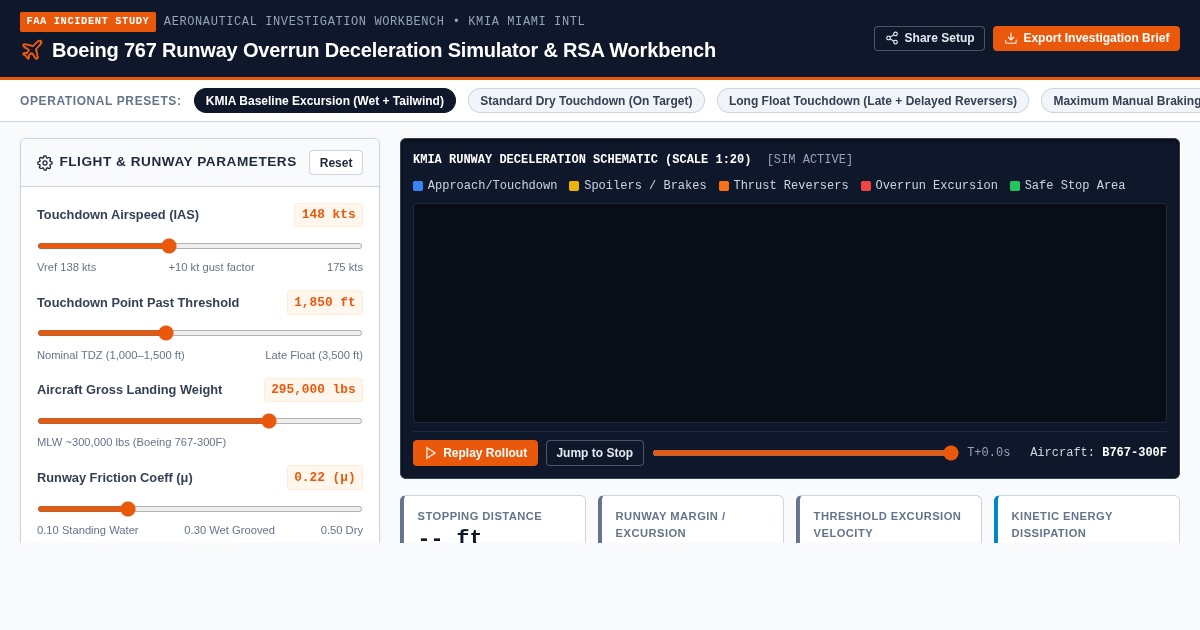Select KMIA Baseline Excursion preset
This screenshot has height=630, width=1200.
[x=325, y=101]
